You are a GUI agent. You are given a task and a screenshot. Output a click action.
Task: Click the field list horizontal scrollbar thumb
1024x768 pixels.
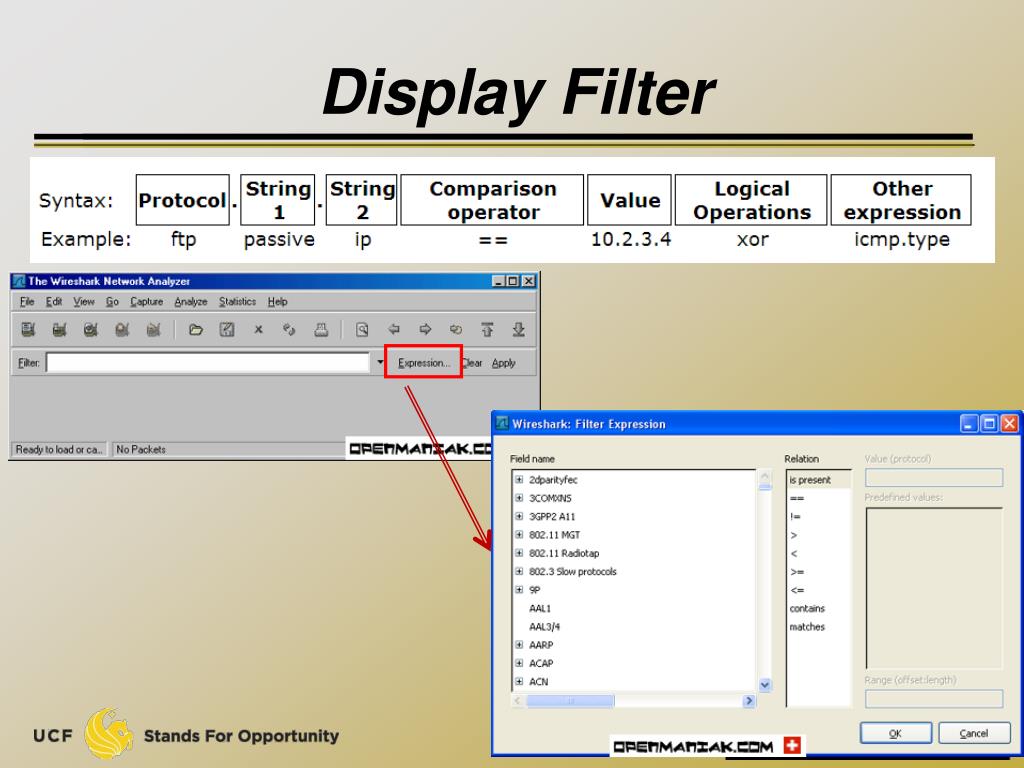point(570,701)
